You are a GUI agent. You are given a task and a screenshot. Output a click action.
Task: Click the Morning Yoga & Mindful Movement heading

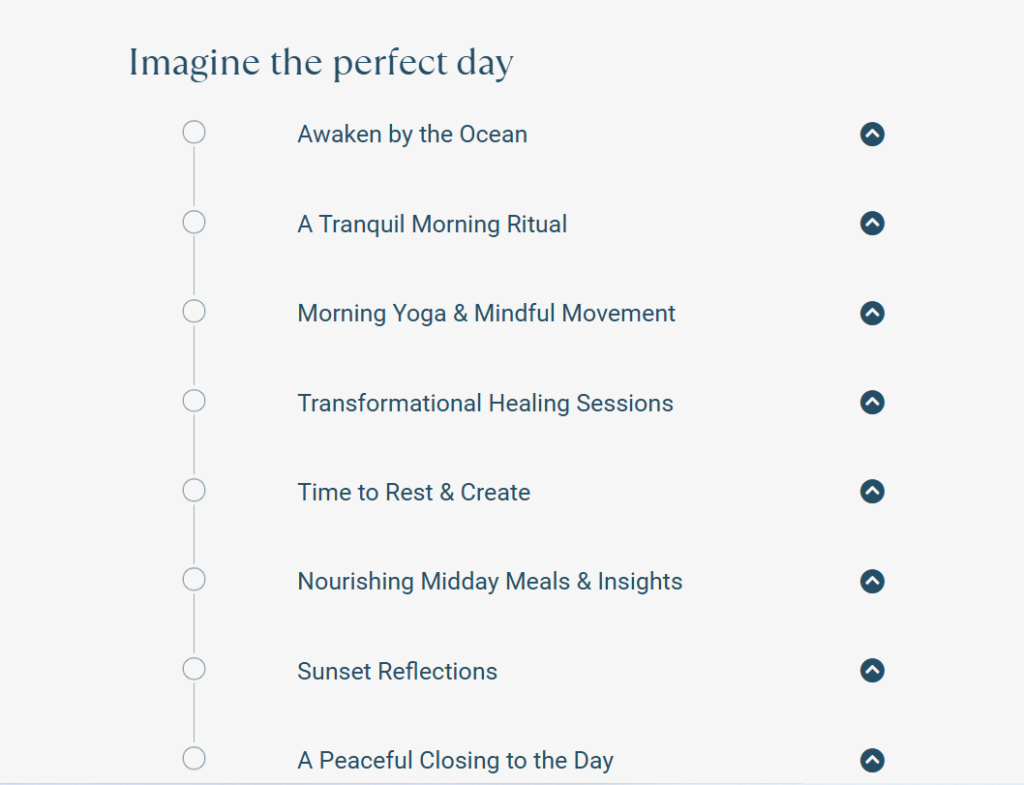(x=486, y=313)
